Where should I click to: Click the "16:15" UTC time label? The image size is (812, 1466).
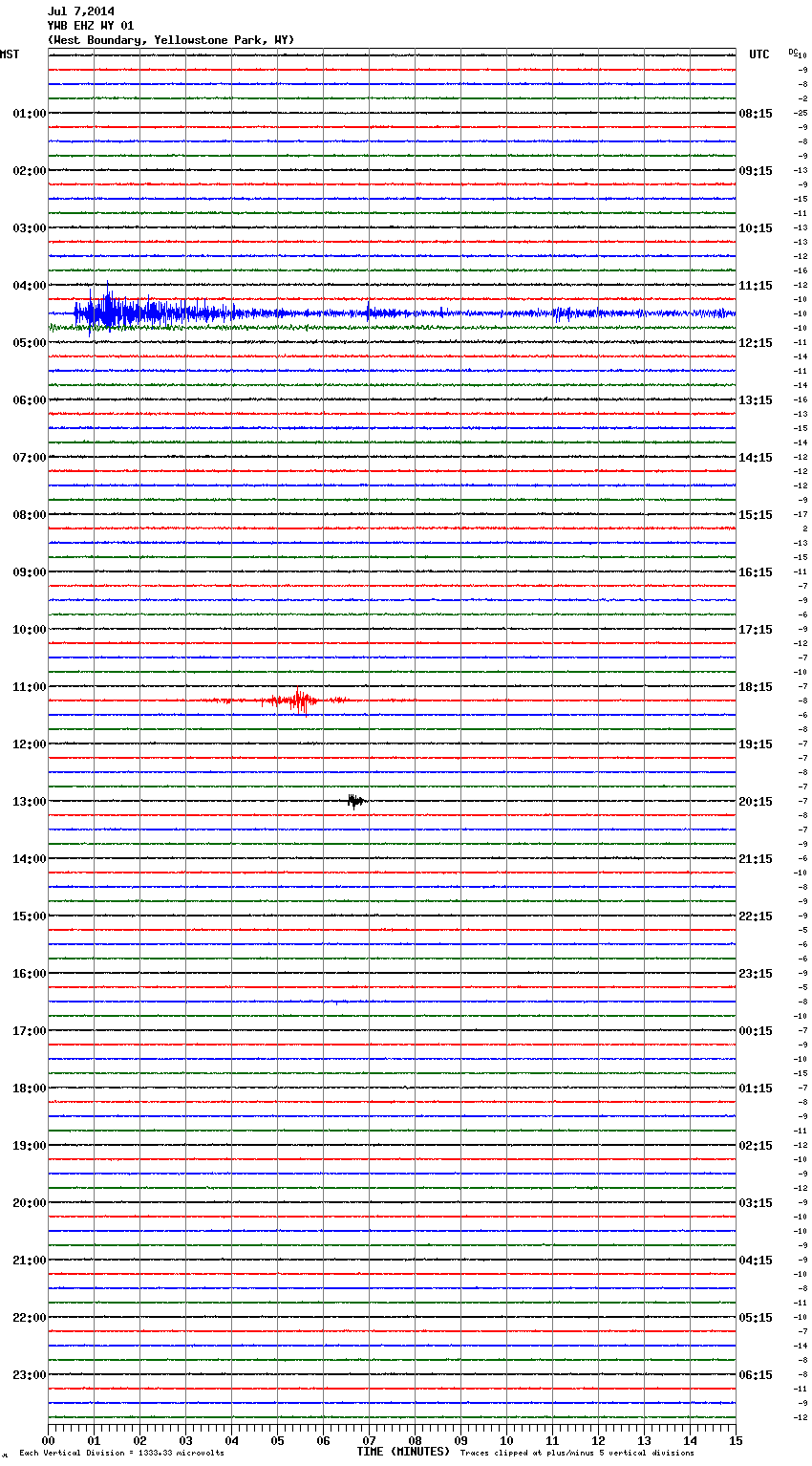(x=756, y=572)
